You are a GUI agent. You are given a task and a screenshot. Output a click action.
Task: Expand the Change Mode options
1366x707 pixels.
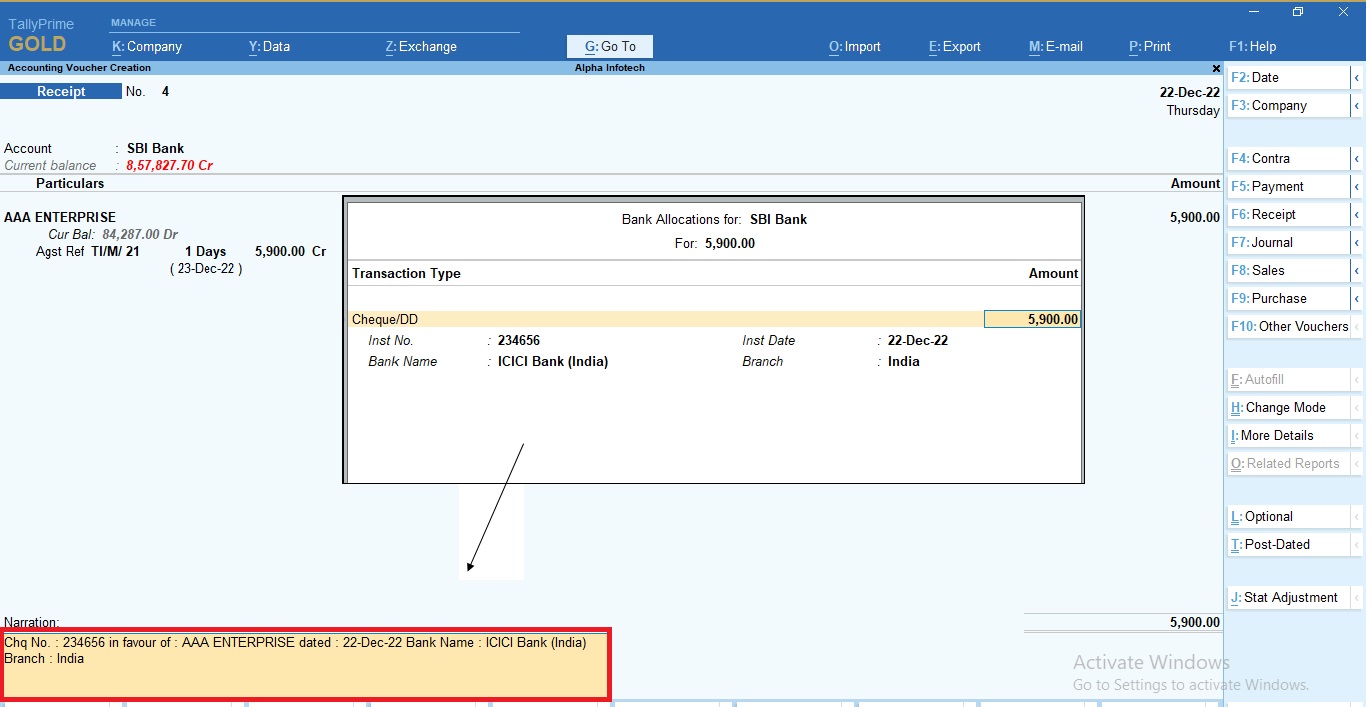click(1357, 407)
